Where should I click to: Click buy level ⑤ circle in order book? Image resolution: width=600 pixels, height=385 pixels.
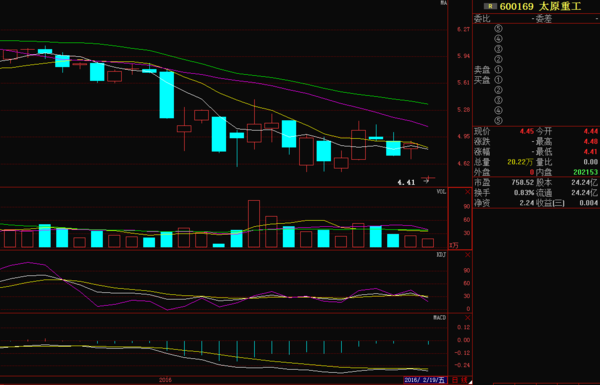click(x=498, y=121)
